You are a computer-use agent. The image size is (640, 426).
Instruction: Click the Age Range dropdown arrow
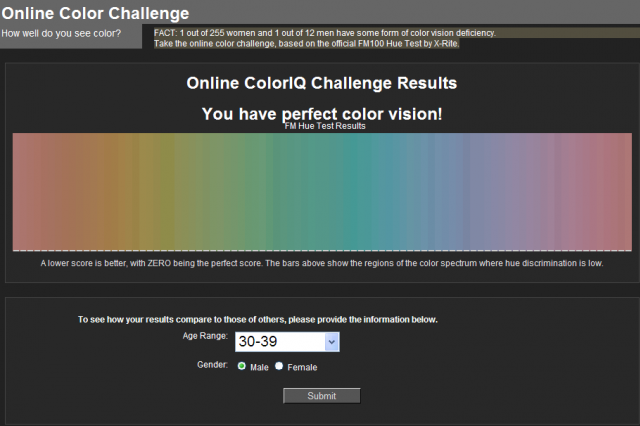tap(331, 342)
